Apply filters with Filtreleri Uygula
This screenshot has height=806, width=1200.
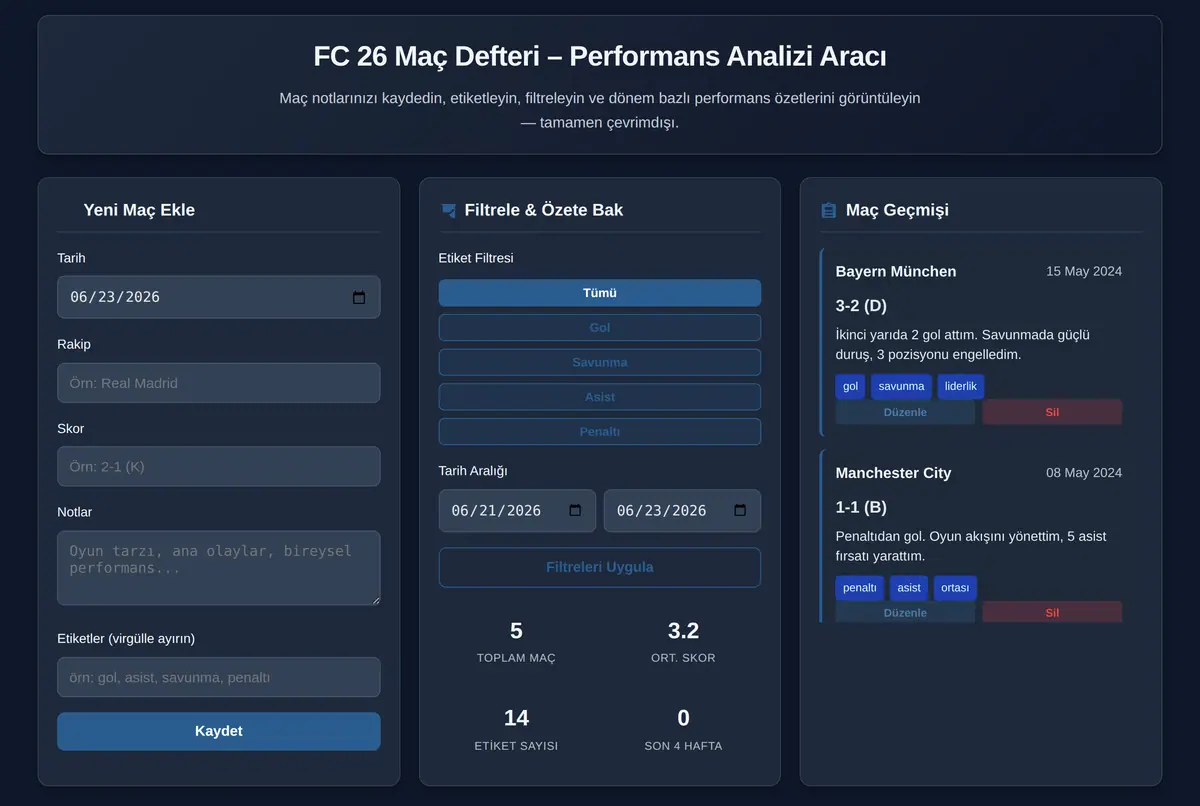tap(600, 567)
